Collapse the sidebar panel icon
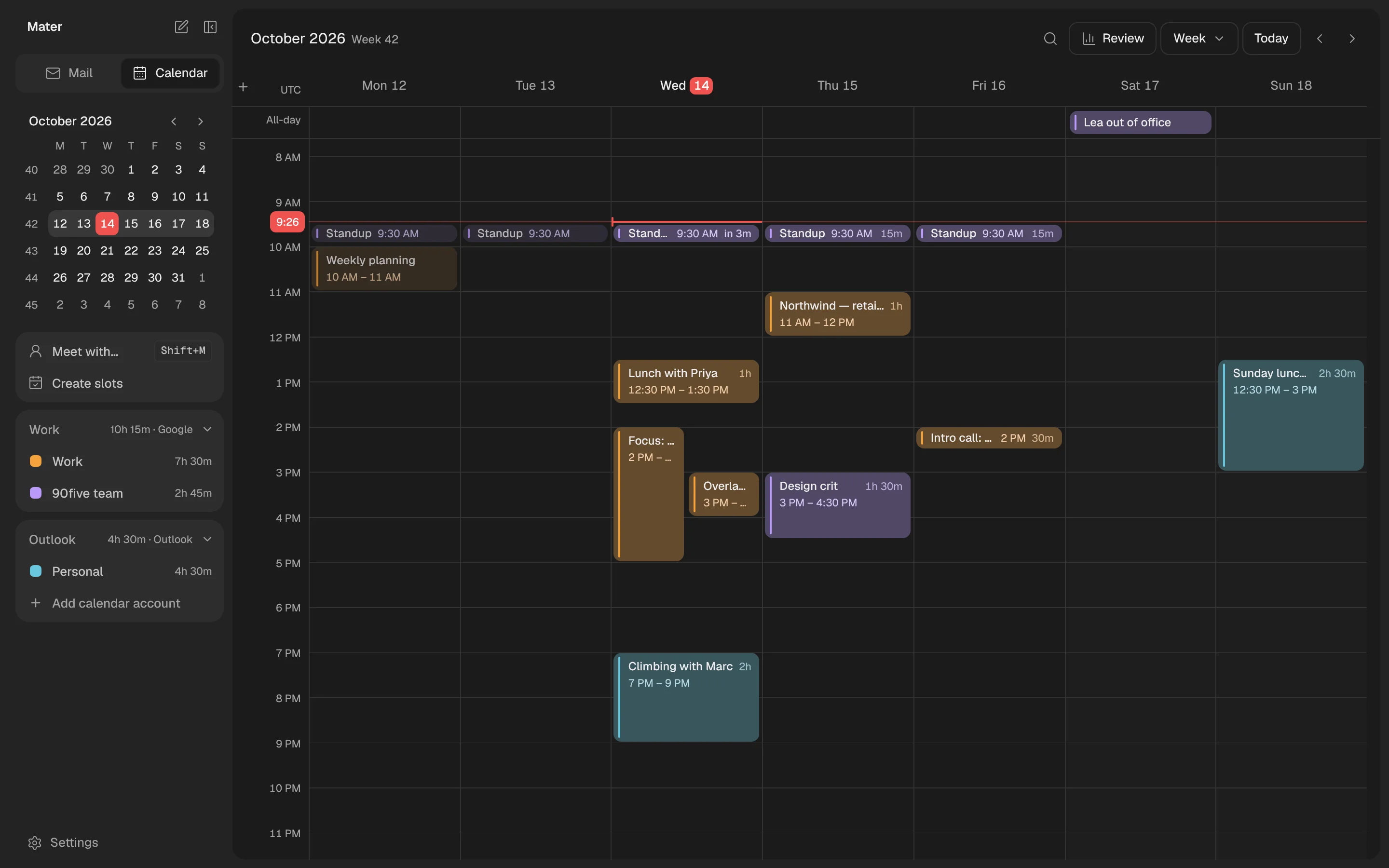The height and width of the screenshot is (868, 1389). [x=210, y=27]
